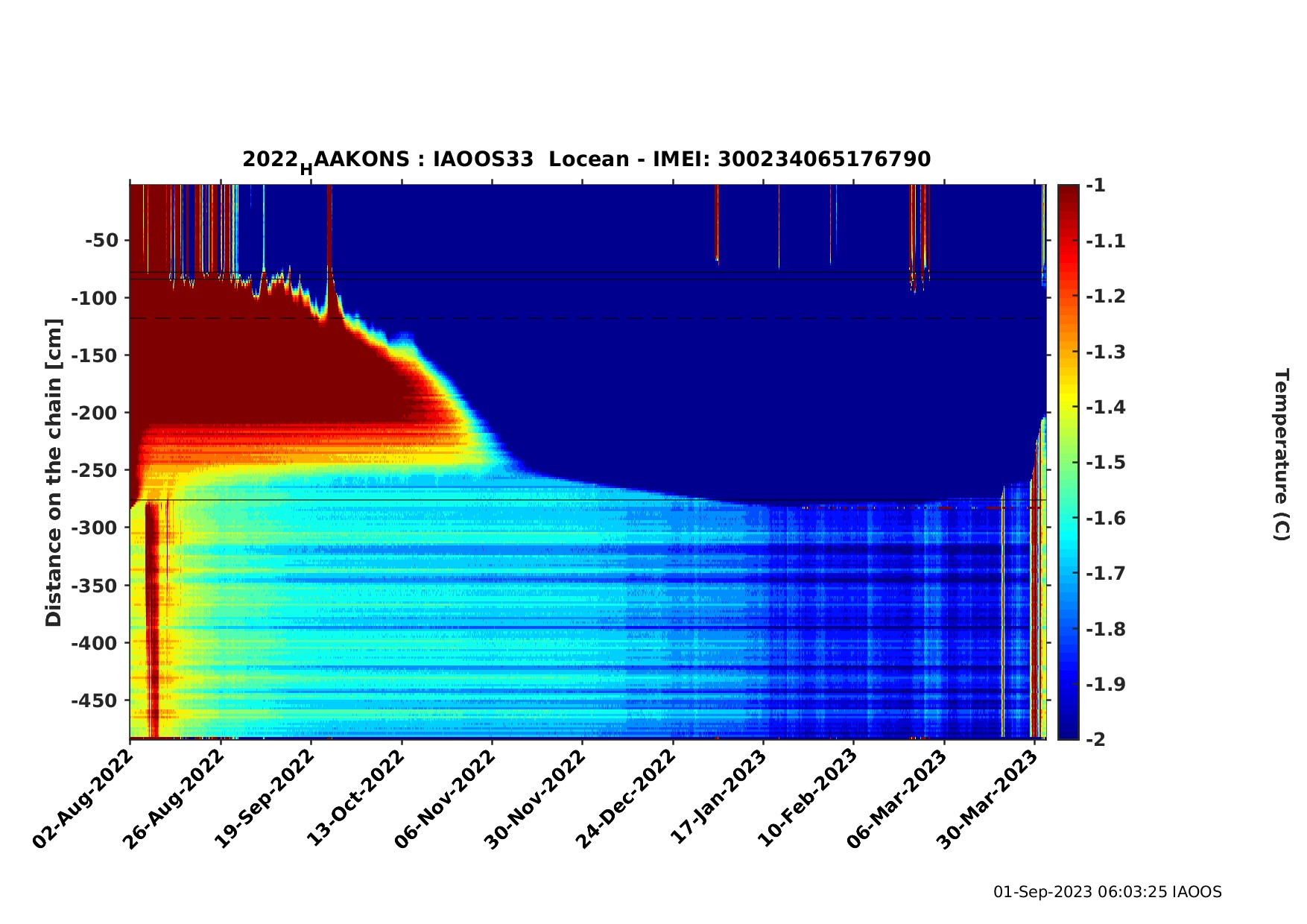
Task: Click the dark blue bottom of the colorbar
Action: coord(1068,732)
